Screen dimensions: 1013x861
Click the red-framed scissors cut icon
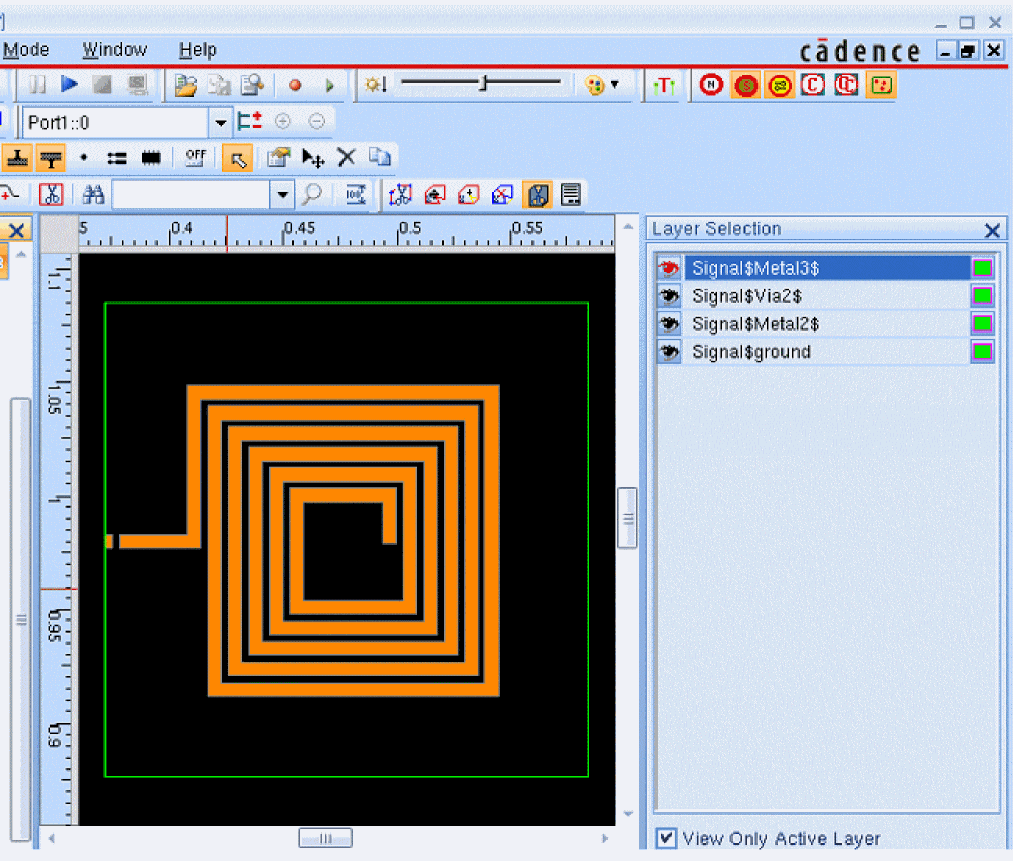[x=51, y=194]
